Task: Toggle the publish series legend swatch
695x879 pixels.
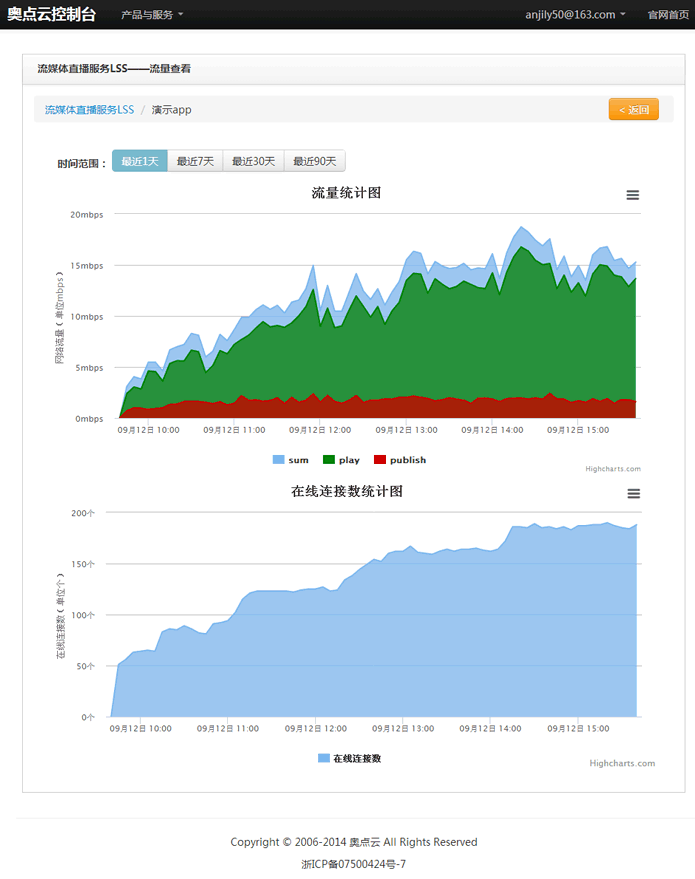Action: (x=380, y=460)
